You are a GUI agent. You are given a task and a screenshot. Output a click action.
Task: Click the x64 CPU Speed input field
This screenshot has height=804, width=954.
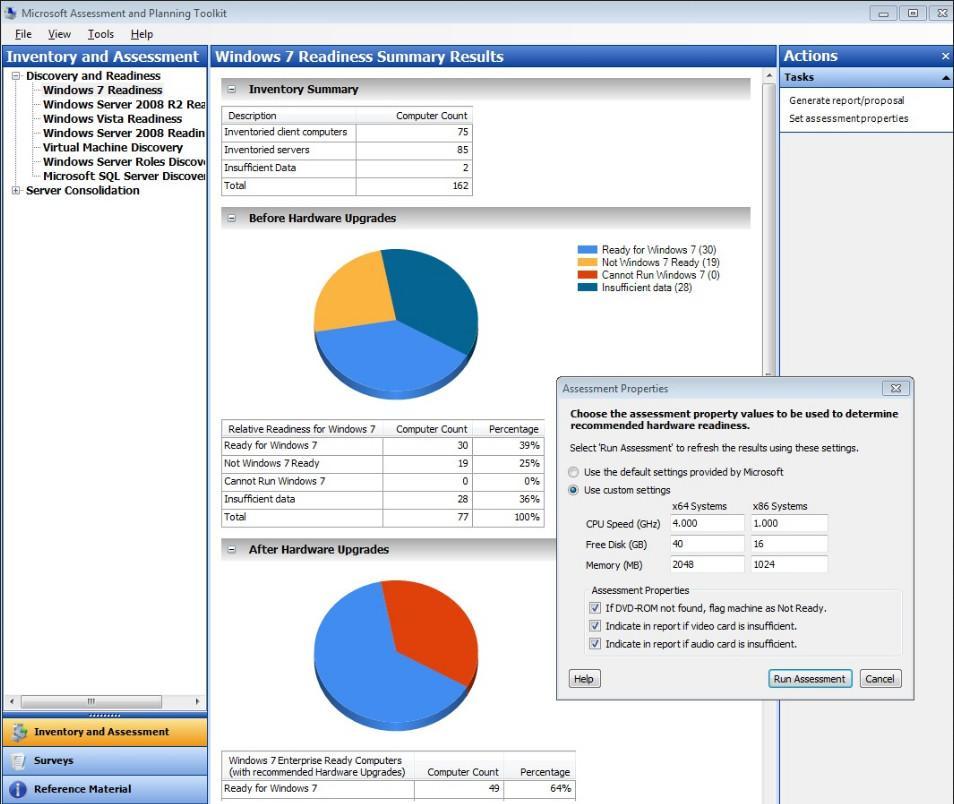pyautogui.click(x=706, y=523)
